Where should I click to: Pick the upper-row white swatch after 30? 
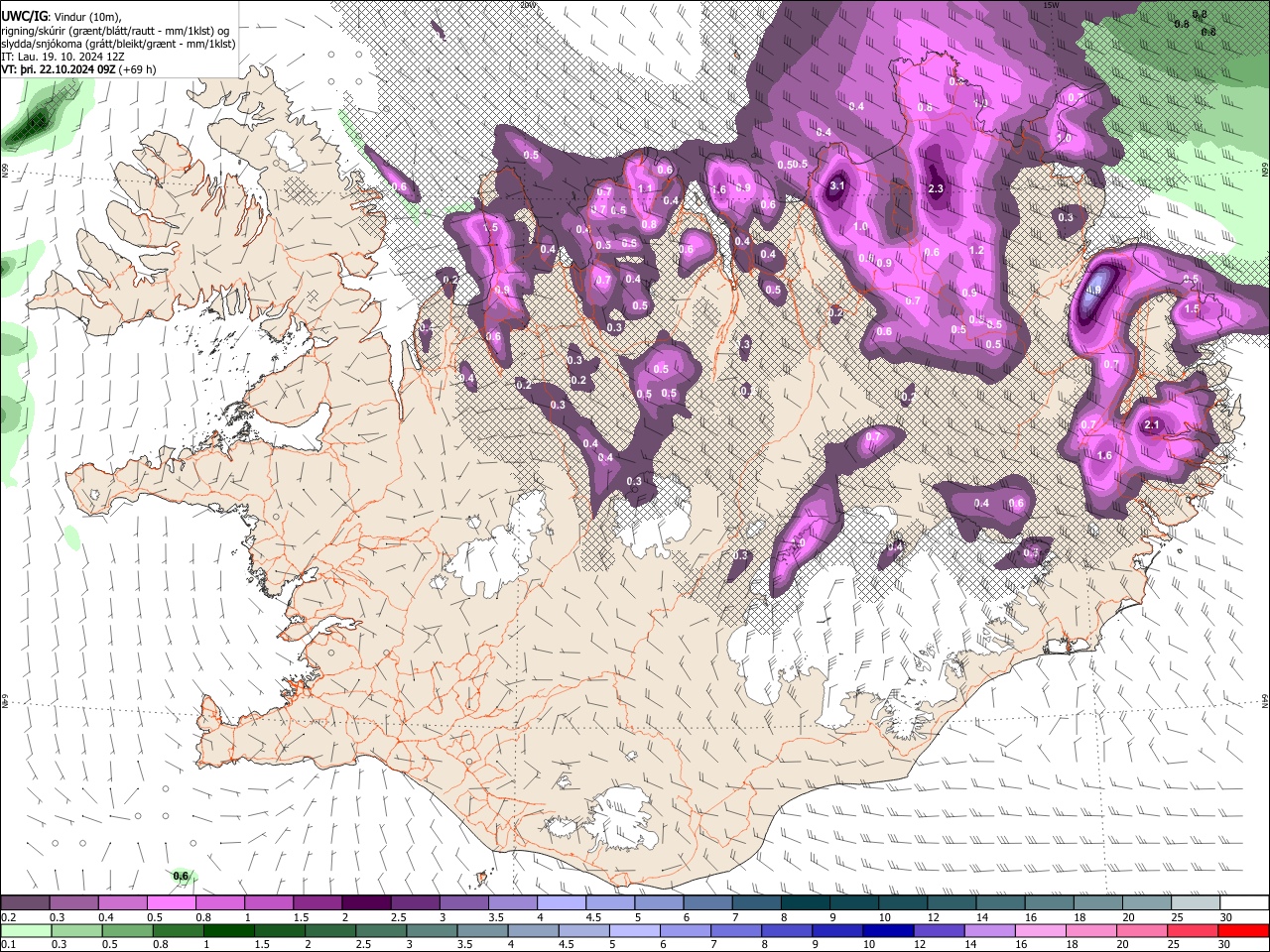click(1245, 903)
